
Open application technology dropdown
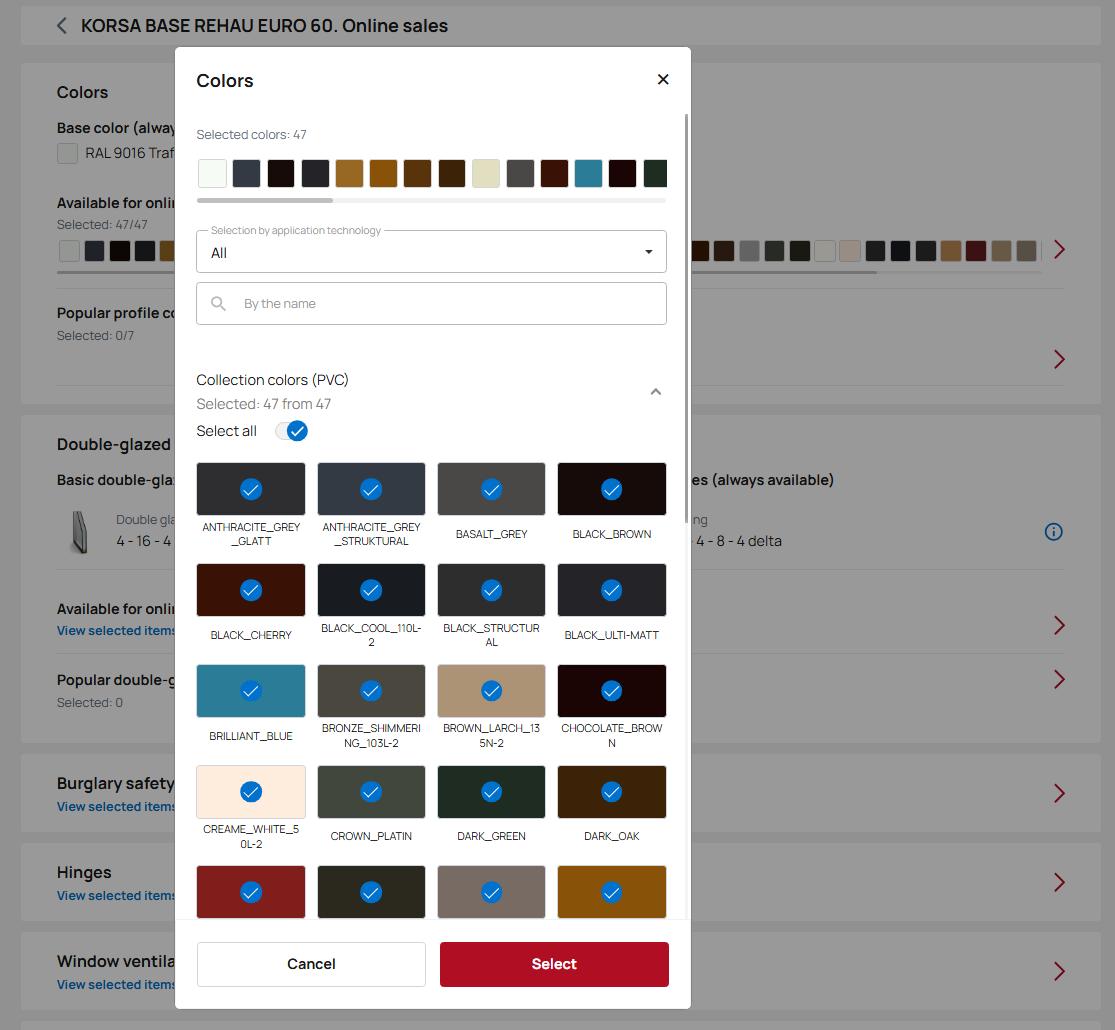(x=431, y=252)
